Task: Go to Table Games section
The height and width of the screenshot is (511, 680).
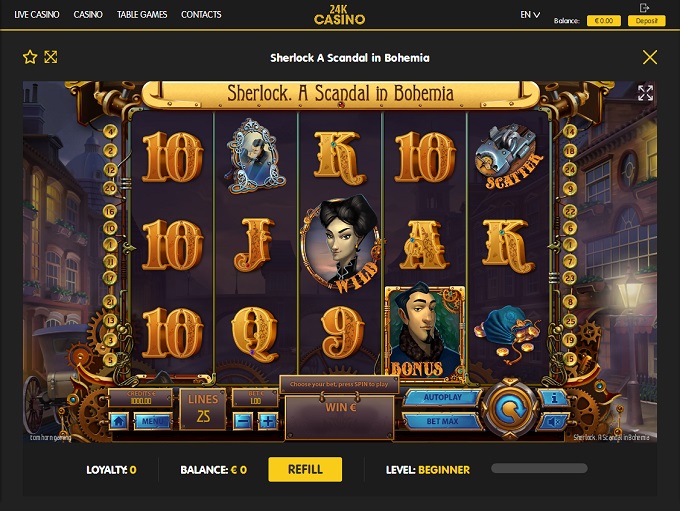Action: coord(142,14)
